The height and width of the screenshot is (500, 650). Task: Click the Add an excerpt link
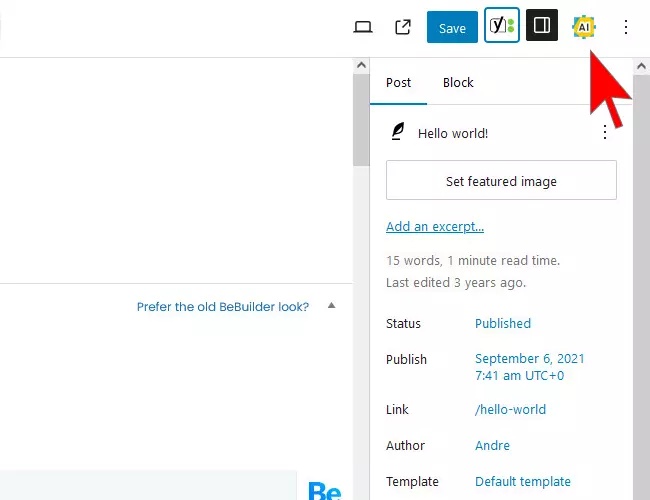pyautogui.click(x=435, y=227)
